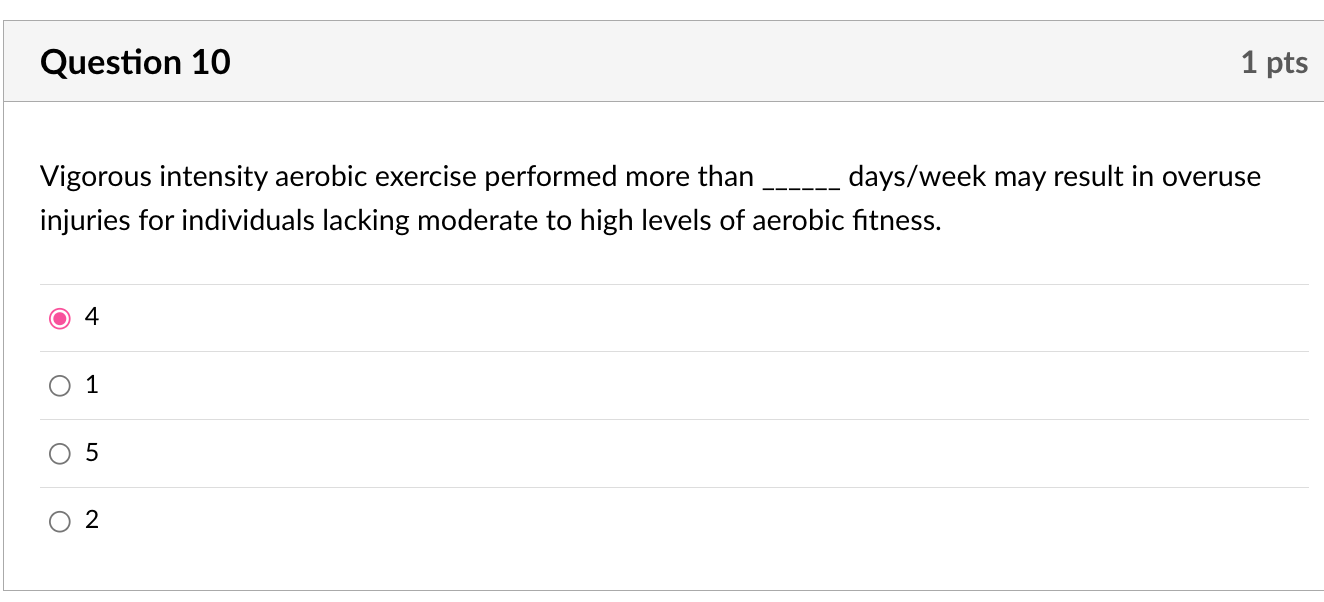Select the currently filled radio button
Image resolution: width=1324 pixels, height=602 pixels.
[x=60, y=317]
